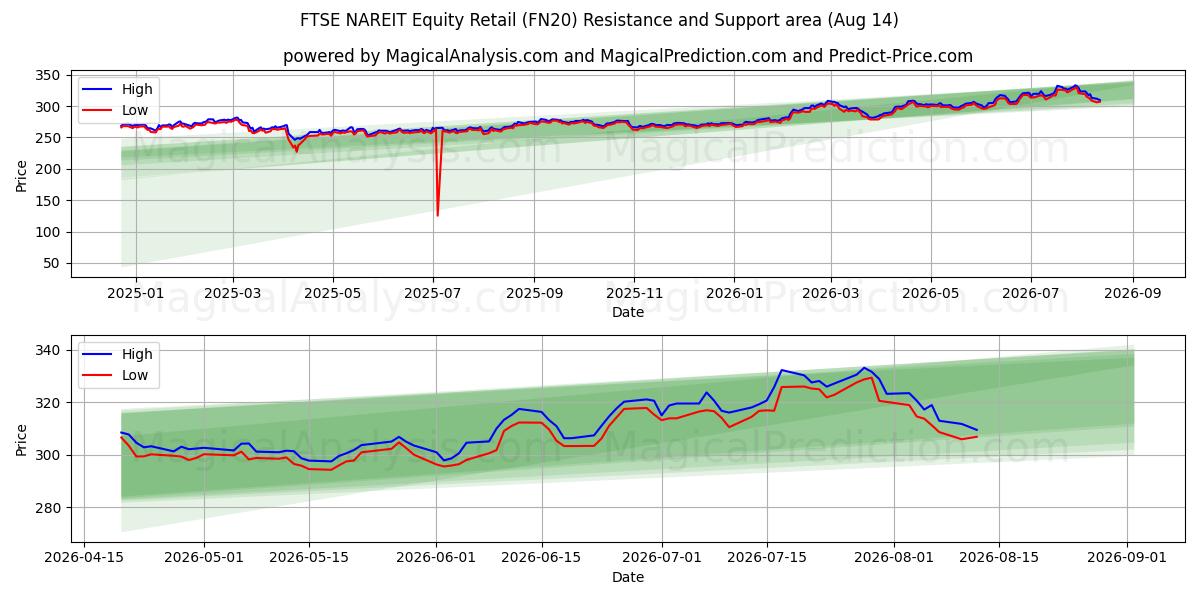Click the 2026-07-01 date tick
Screen dimensions: 1200x600
click(x=662, y=559)
